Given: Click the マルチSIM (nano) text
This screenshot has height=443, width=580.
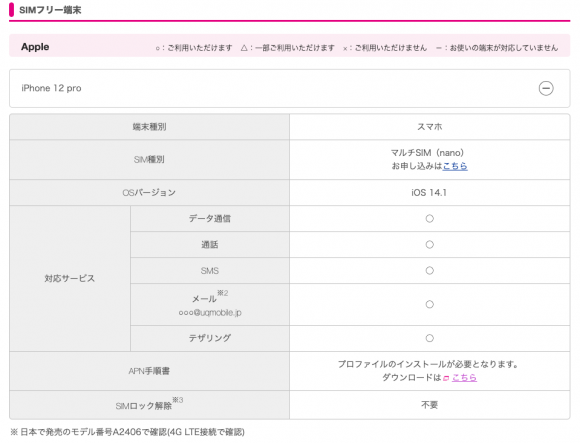Looking at the screenshot, I should click(x=427, y=153).
